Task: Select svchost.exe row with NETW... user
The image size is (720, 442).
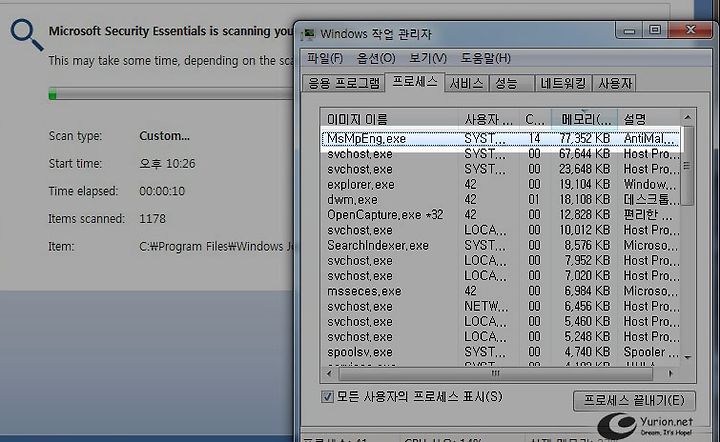Action: tap(501, 306)
